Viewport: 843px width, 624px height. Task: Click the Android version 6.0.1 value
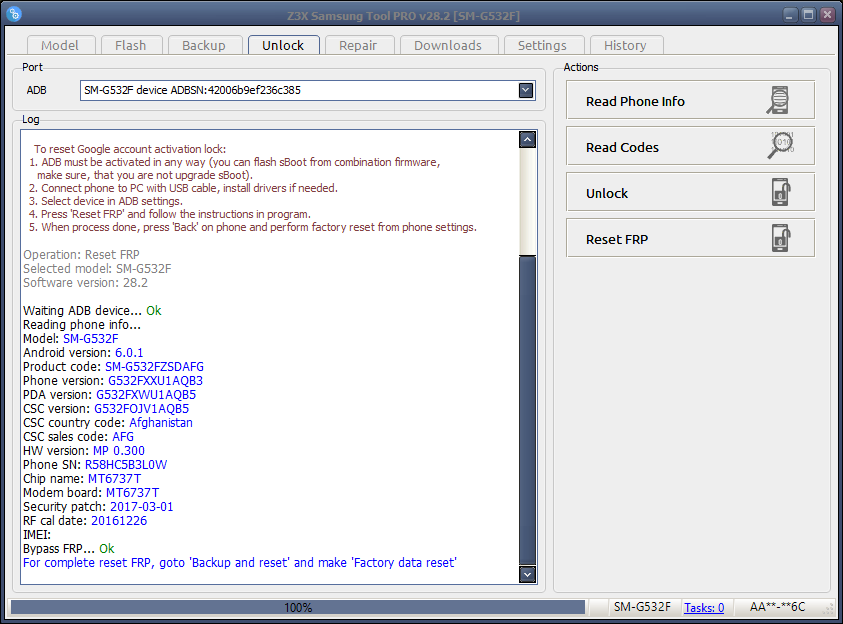pos(129,353)
